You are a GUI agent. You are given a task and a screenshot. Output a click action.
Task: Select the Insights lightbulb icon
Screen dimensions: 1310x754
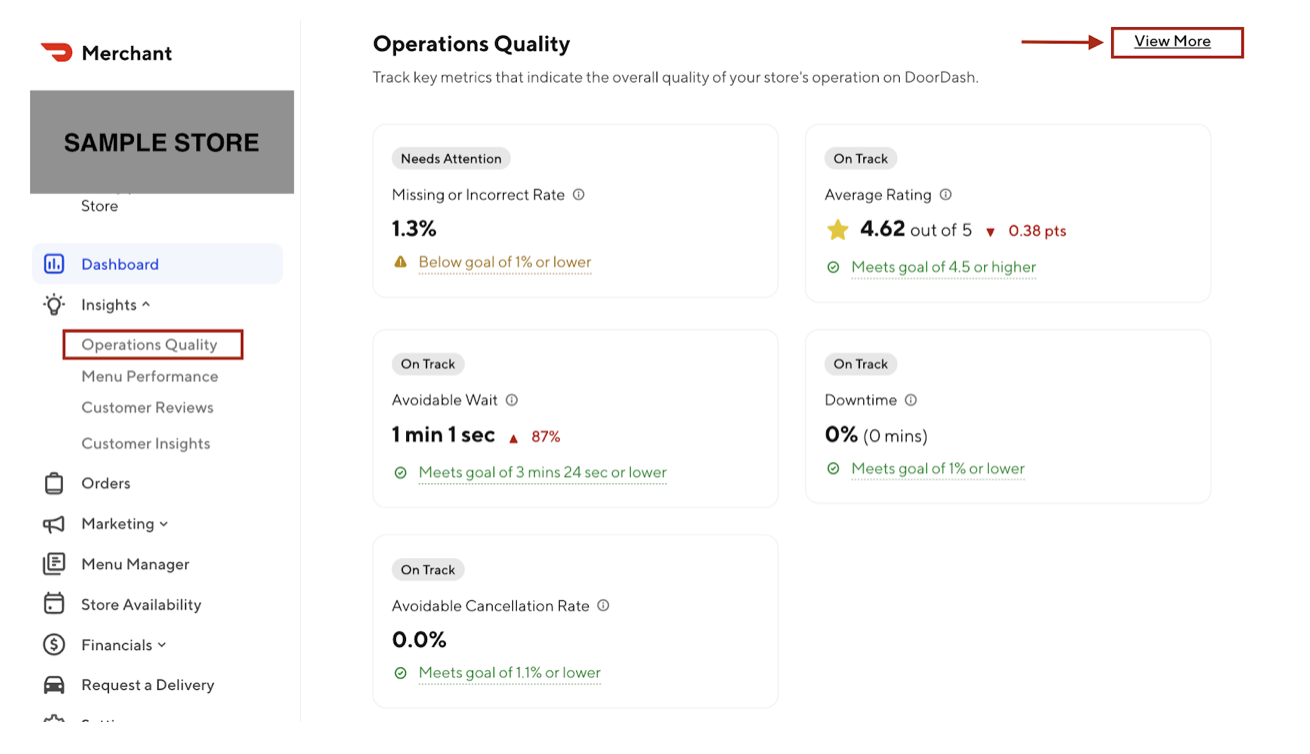click(54, 304)
